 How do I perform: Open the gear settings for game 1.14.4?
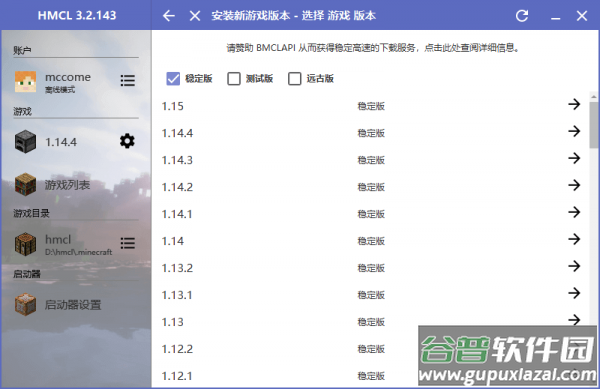[x=127, y=141]
